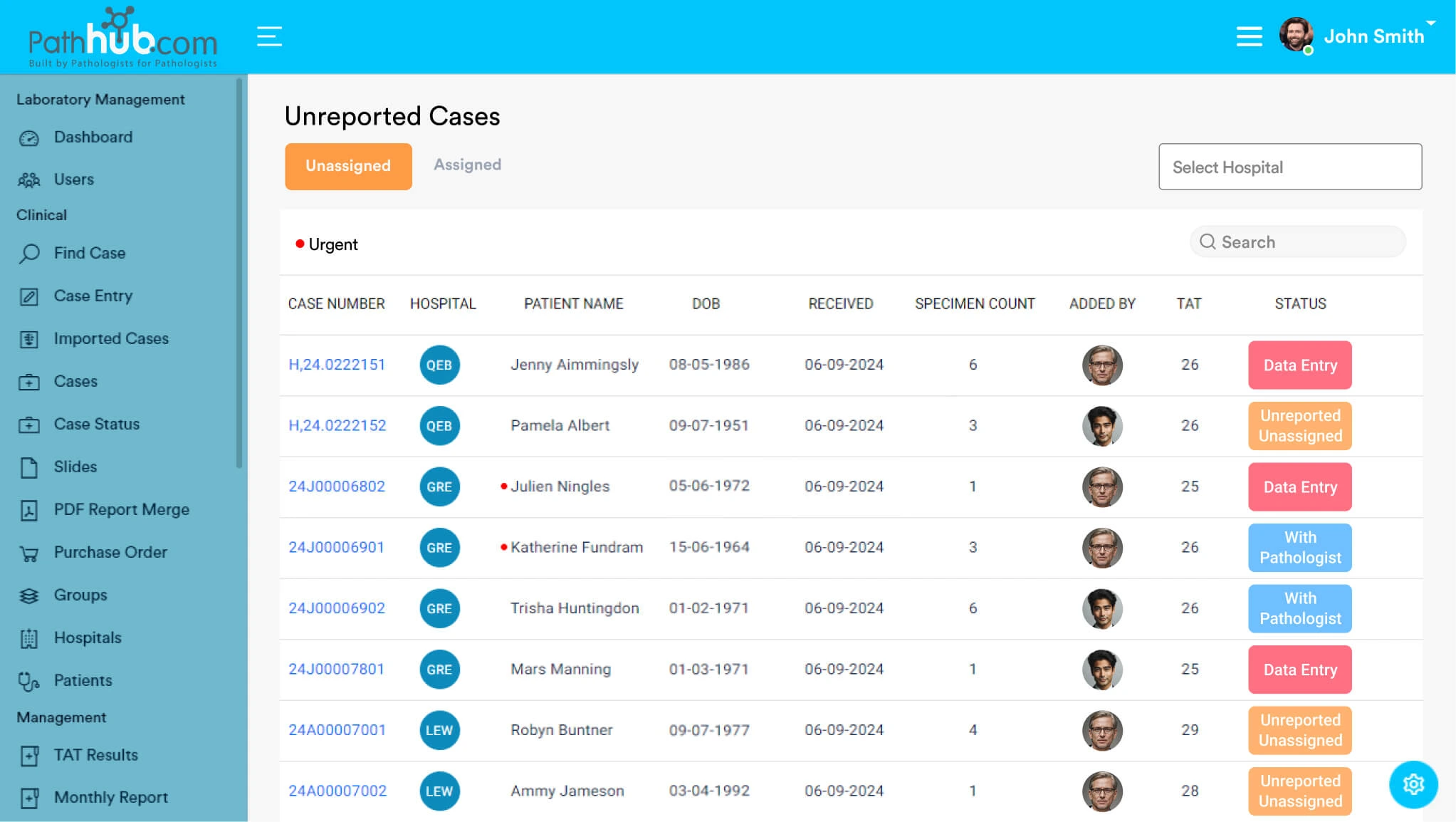The width and height of the screenshot is (1456, 822).
Task: Click the settings gear icon bottom-right
Action: (1414, 784)
